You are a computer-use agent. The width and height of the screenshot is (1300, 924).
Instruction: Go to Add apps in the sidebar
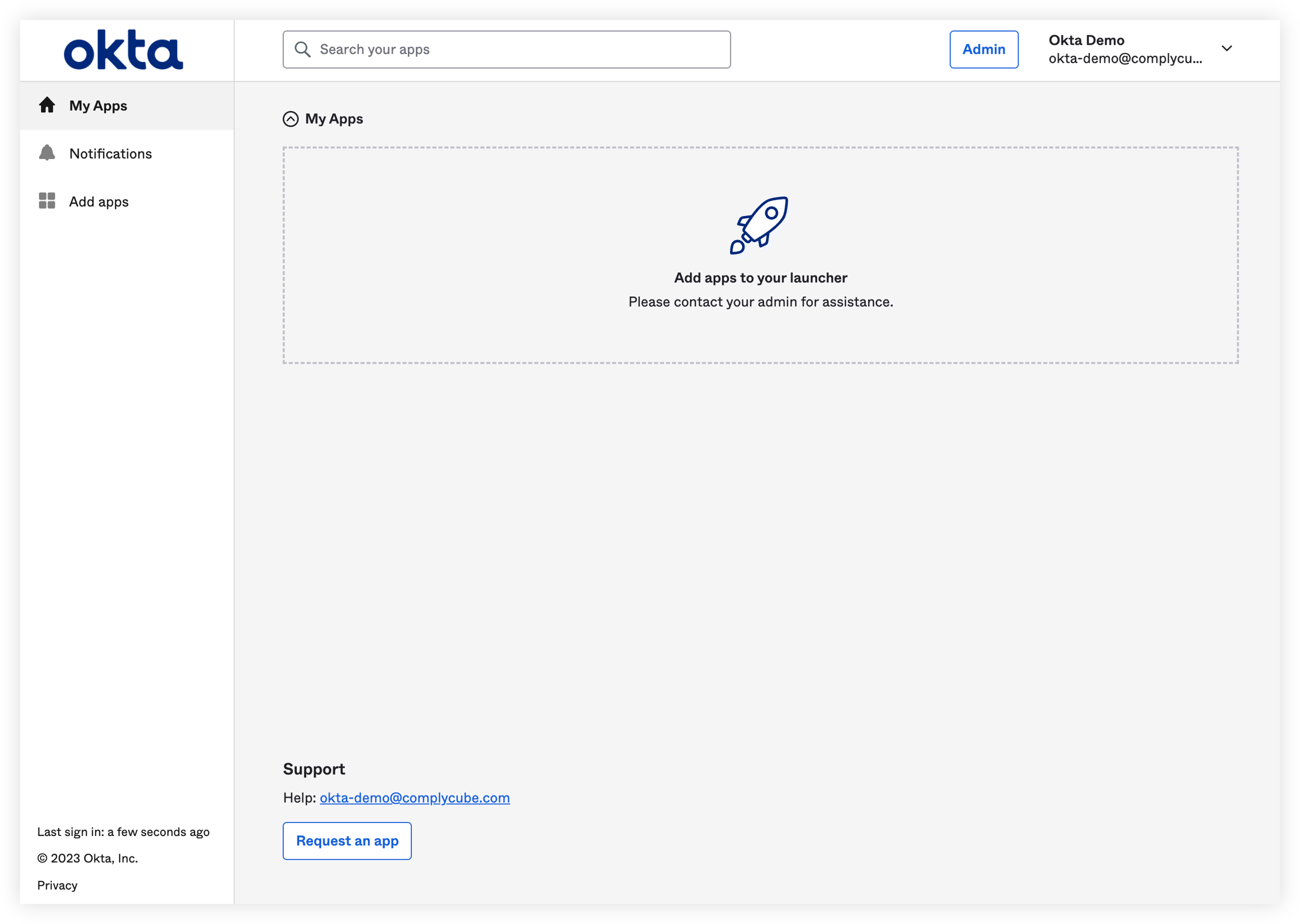99,202
